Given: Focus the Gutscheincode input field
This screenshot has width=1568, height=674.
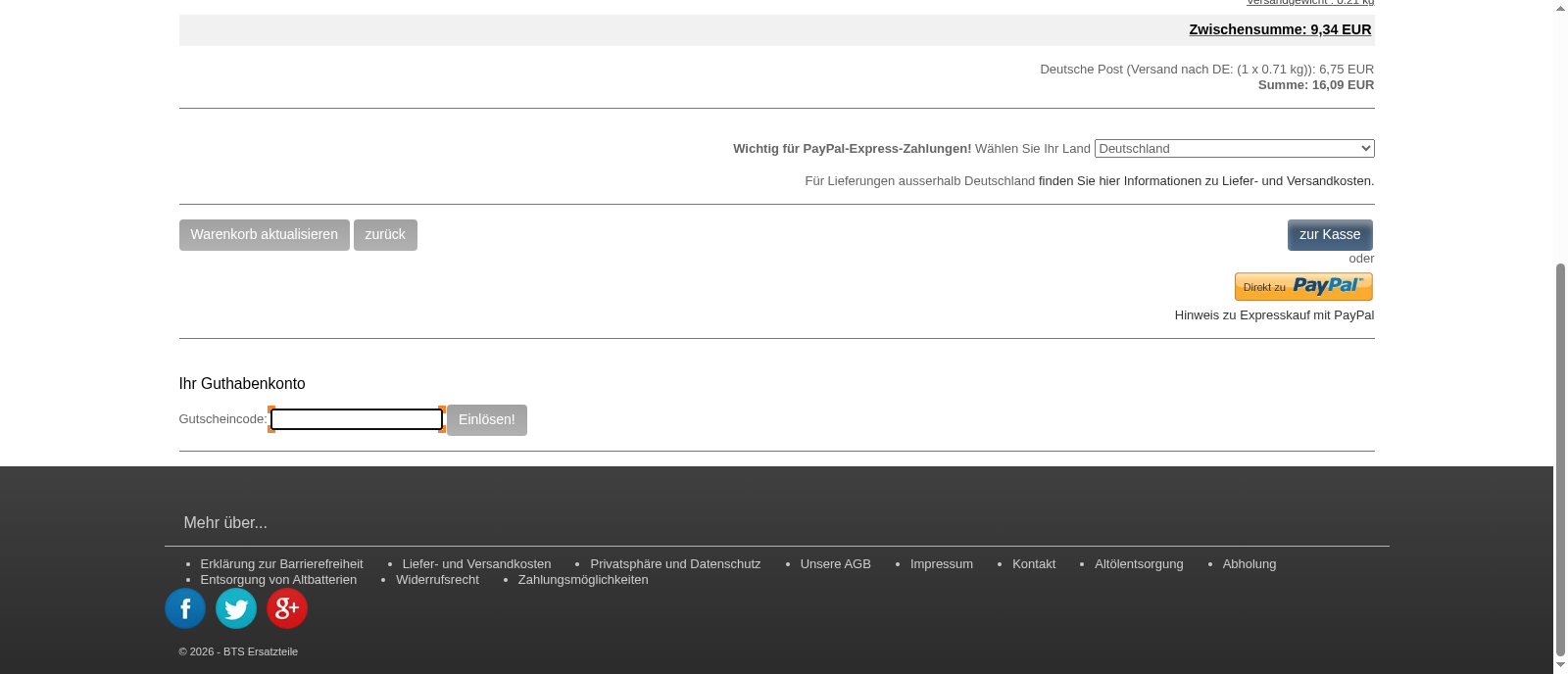Looking at the screenshot, I should (x=357, y=419).
